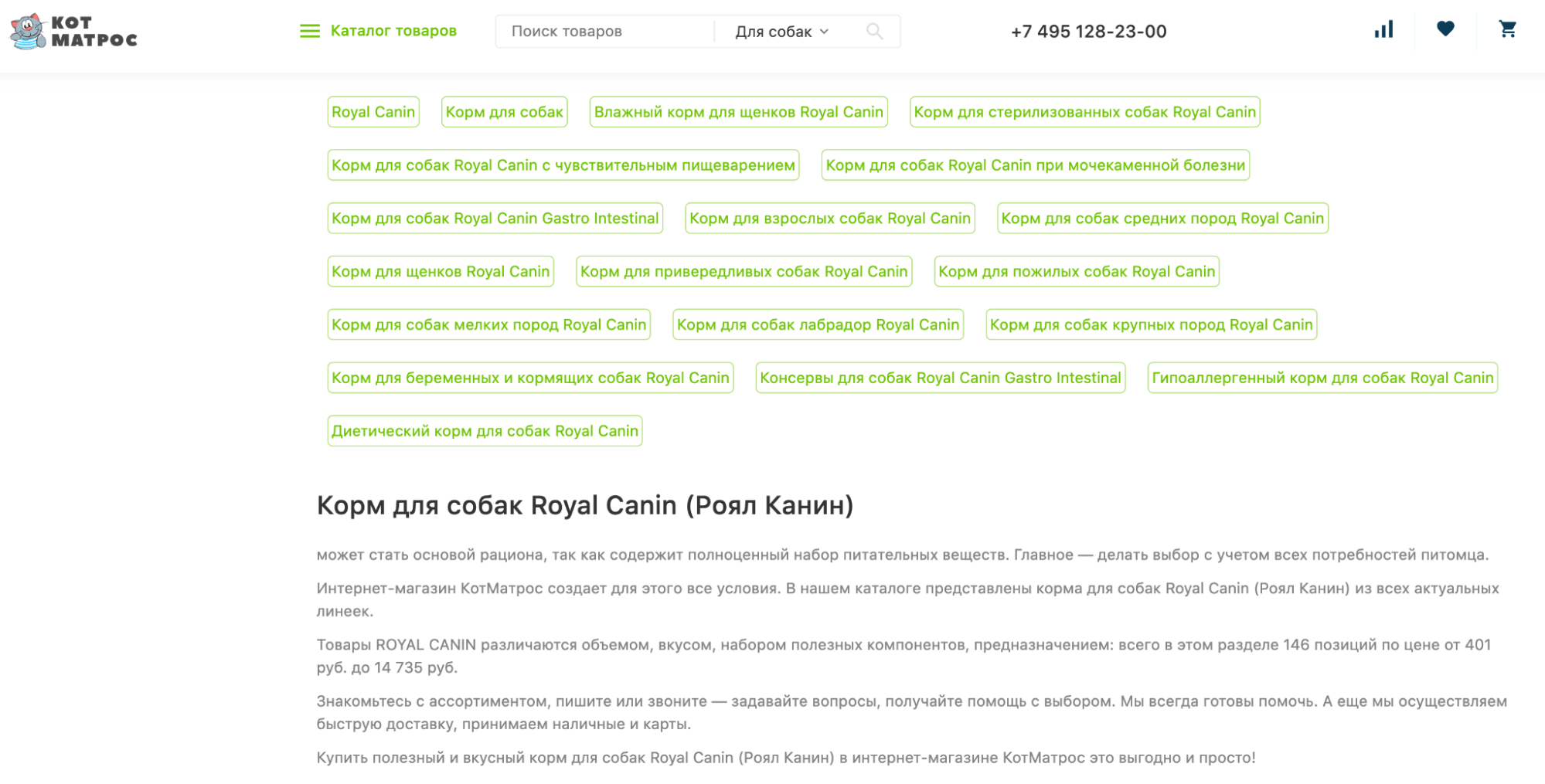Open Корм для пожилых собак Royal Canin

pyautogui.click(x=1076, y=272)
